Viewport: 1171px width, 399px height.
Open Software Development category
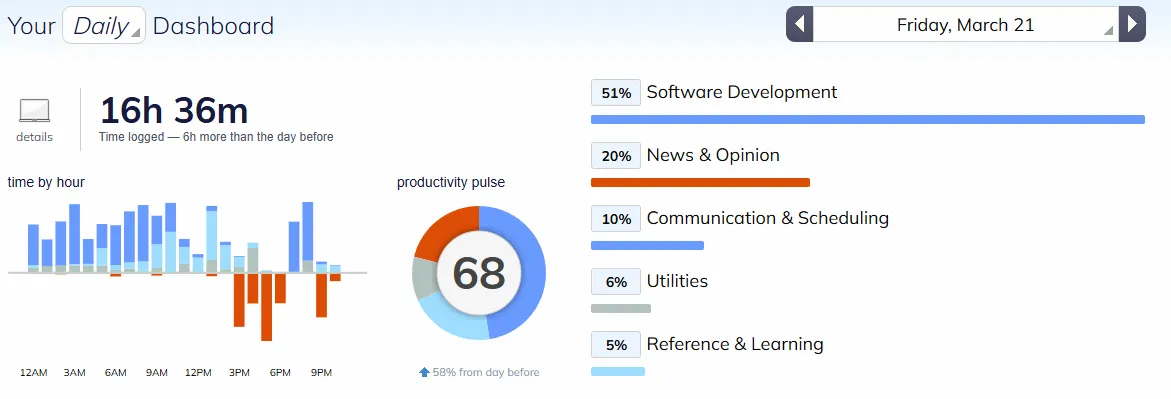coord(742,92)
